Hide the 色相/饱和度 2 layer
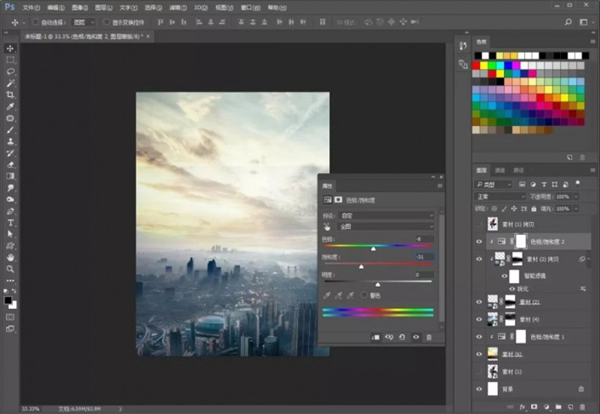This screenshot has height=414, width=600. click(x=479, y=241)
